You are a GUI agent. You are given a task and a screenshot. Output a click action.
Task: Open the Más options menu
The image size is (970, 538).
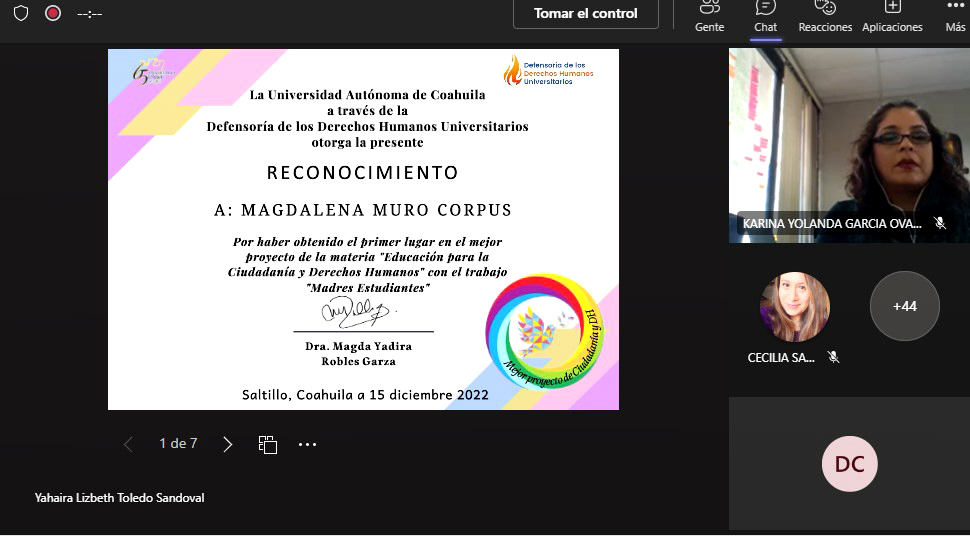tap(955, 16)
